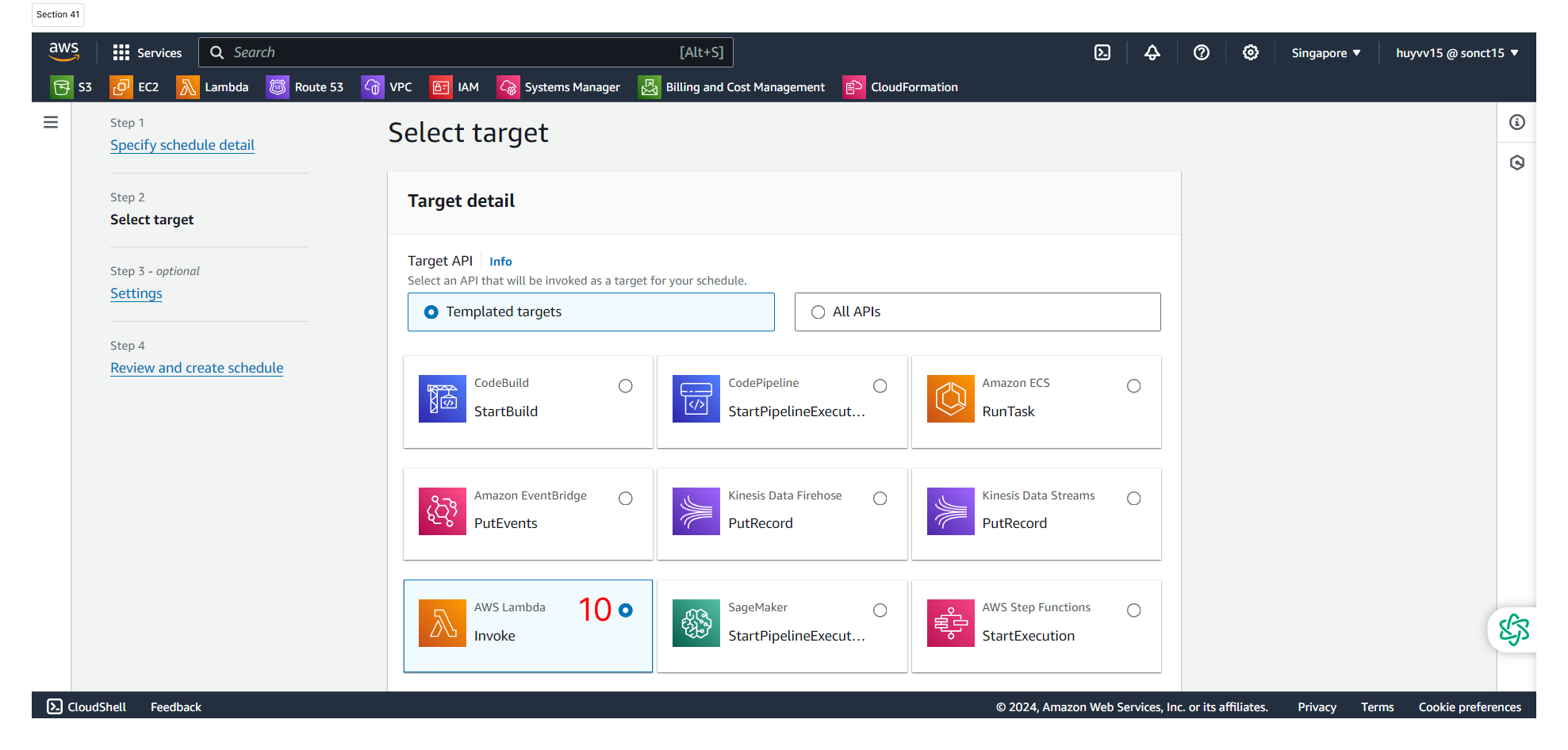Image resolution: width=1568 pixels, height=750 pixels.
Task: Go to Settings step link
Action: click(x=136, y=293)
